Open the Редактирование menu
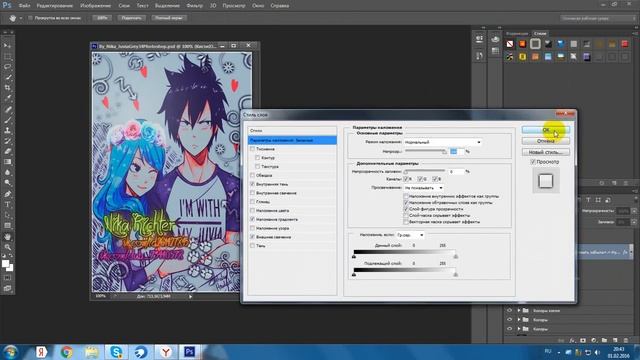This screenshot has height=360, width=640. coord(55,6)
